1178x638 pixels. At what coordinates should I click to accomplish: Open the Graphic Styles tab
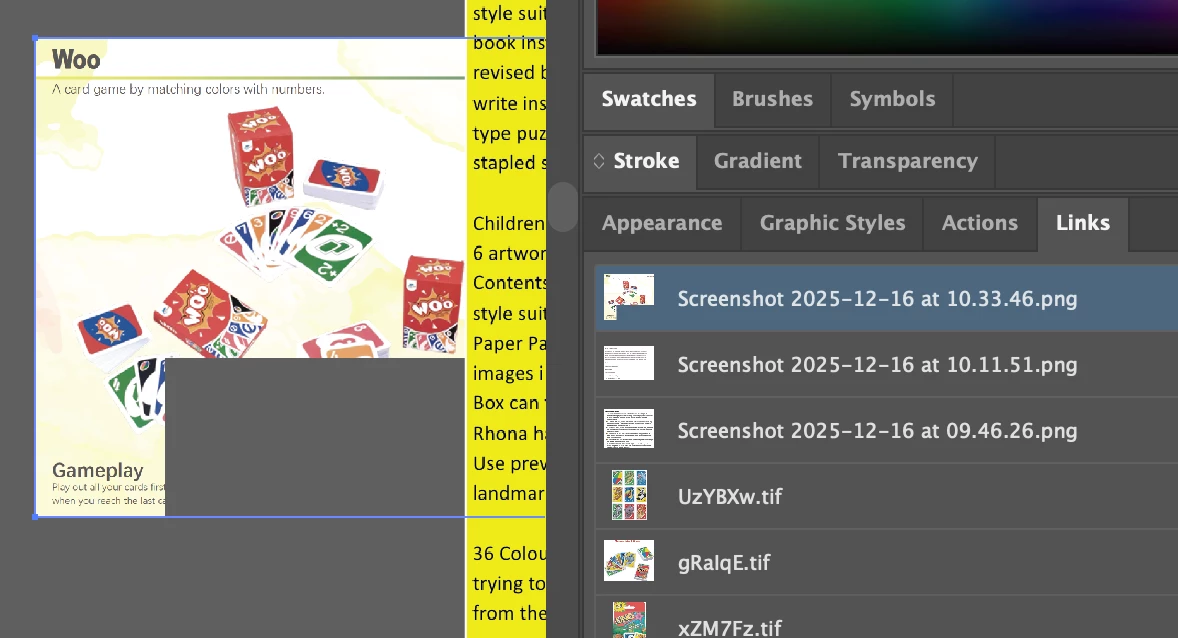point(832,223)
